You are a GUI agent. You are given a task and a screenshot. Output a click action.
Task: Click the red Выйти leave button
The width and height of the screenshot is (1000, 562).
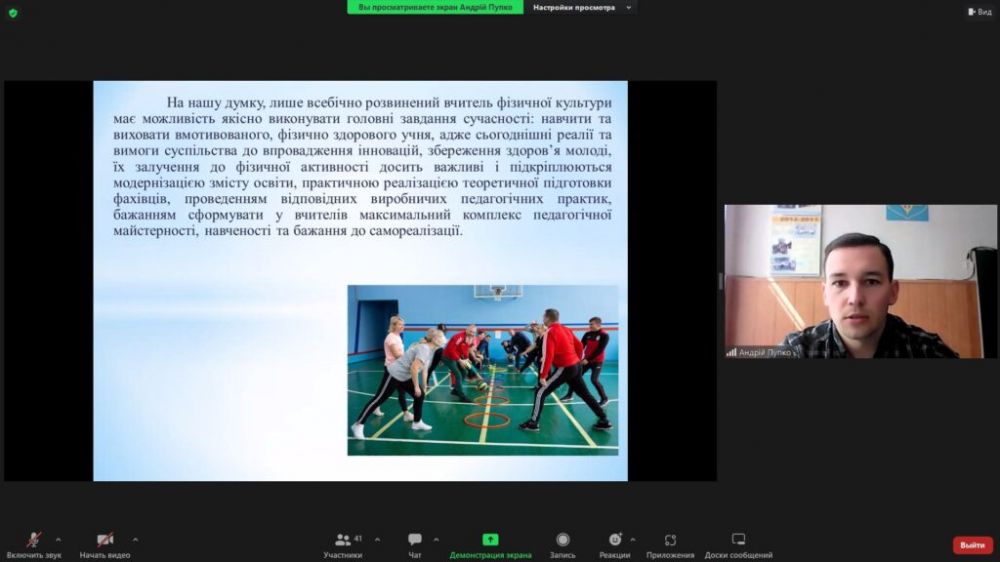(972, 545)
